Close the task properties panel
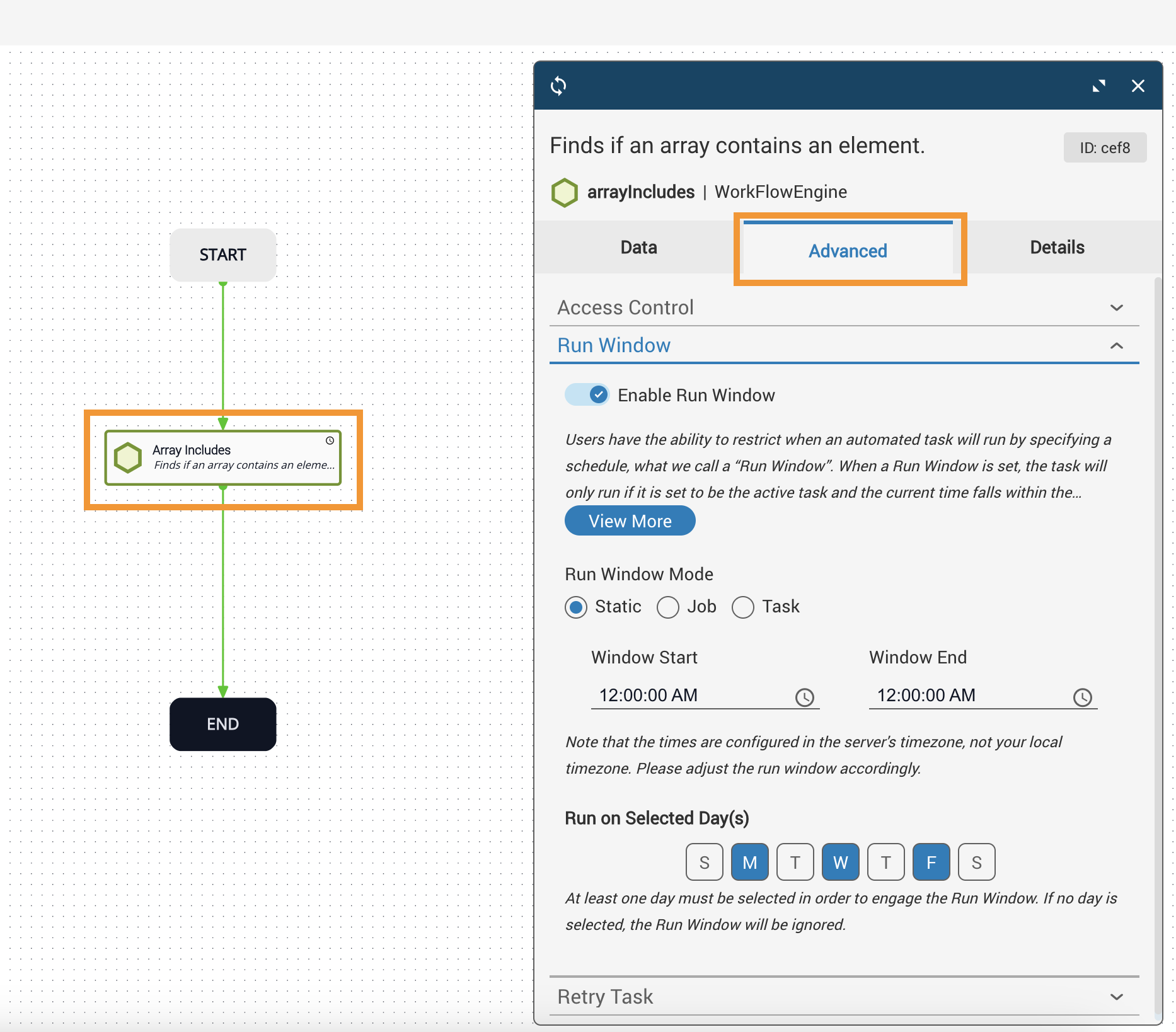 1138,86
